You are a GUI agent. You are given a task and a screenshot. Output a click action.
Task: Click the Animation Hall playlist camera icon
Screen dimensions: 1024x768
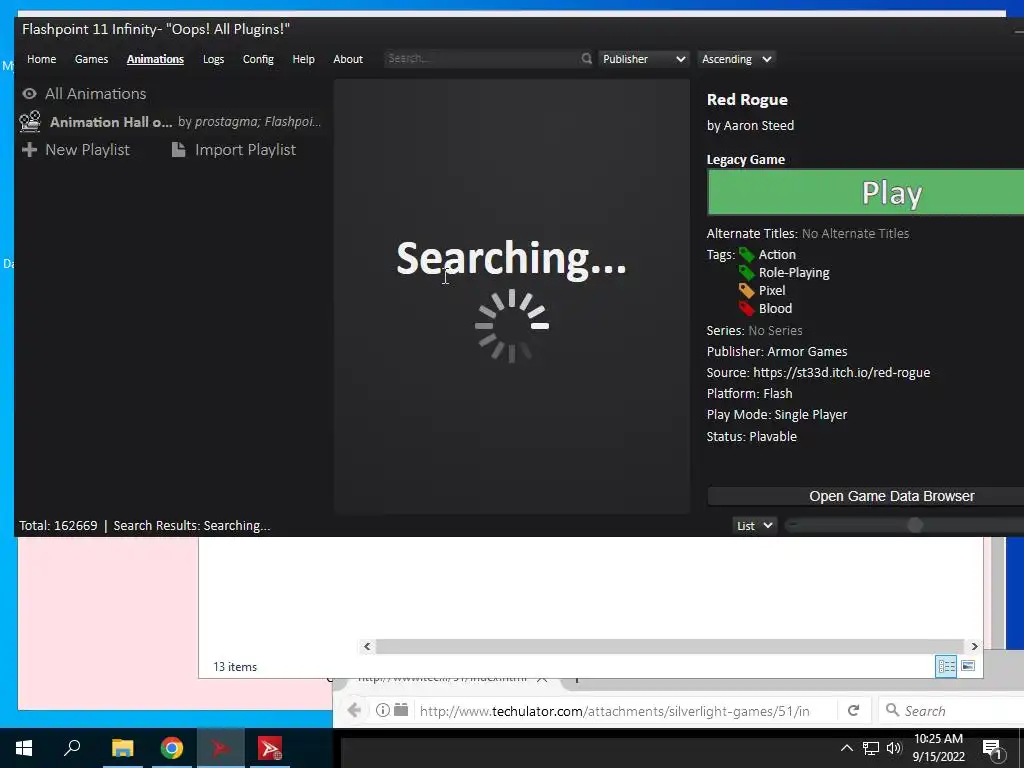coord(30,121)
